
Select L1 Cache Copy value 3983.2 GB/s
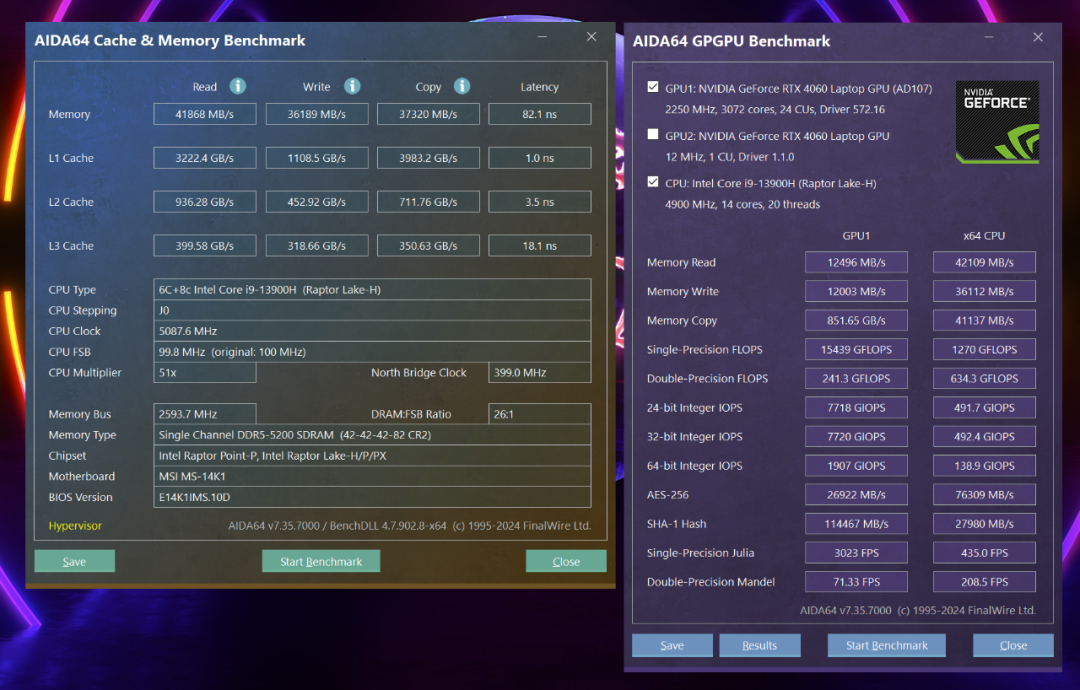tap(428, 158)
